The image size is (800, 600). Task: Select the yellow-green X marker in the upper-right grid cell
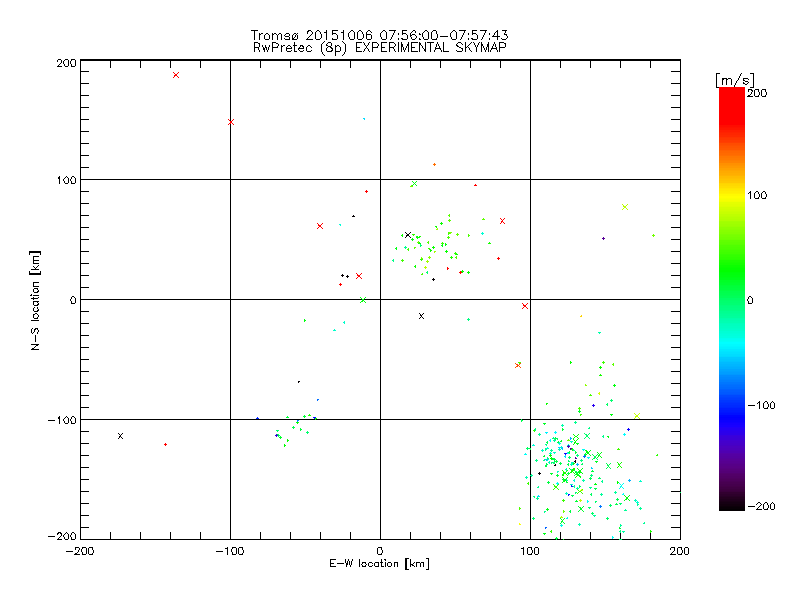[x=625, y=207]
